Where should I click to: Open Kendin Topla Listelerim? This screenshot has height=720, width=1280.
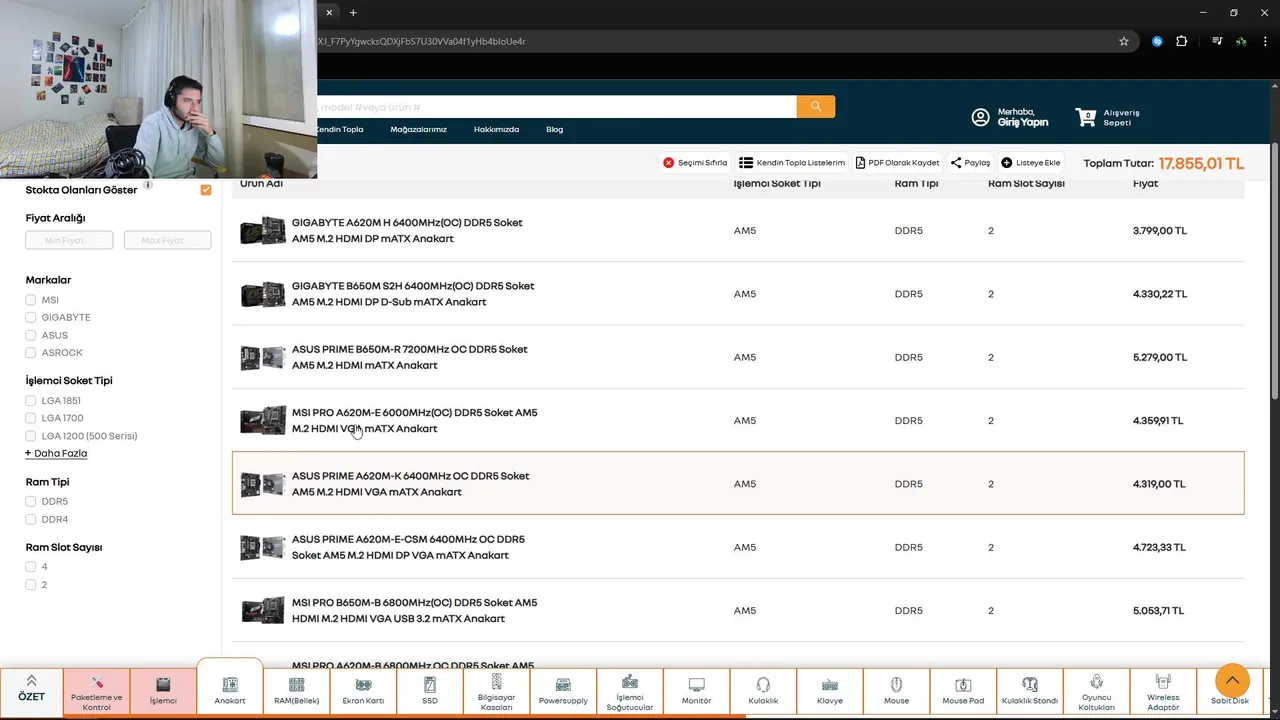792,162
